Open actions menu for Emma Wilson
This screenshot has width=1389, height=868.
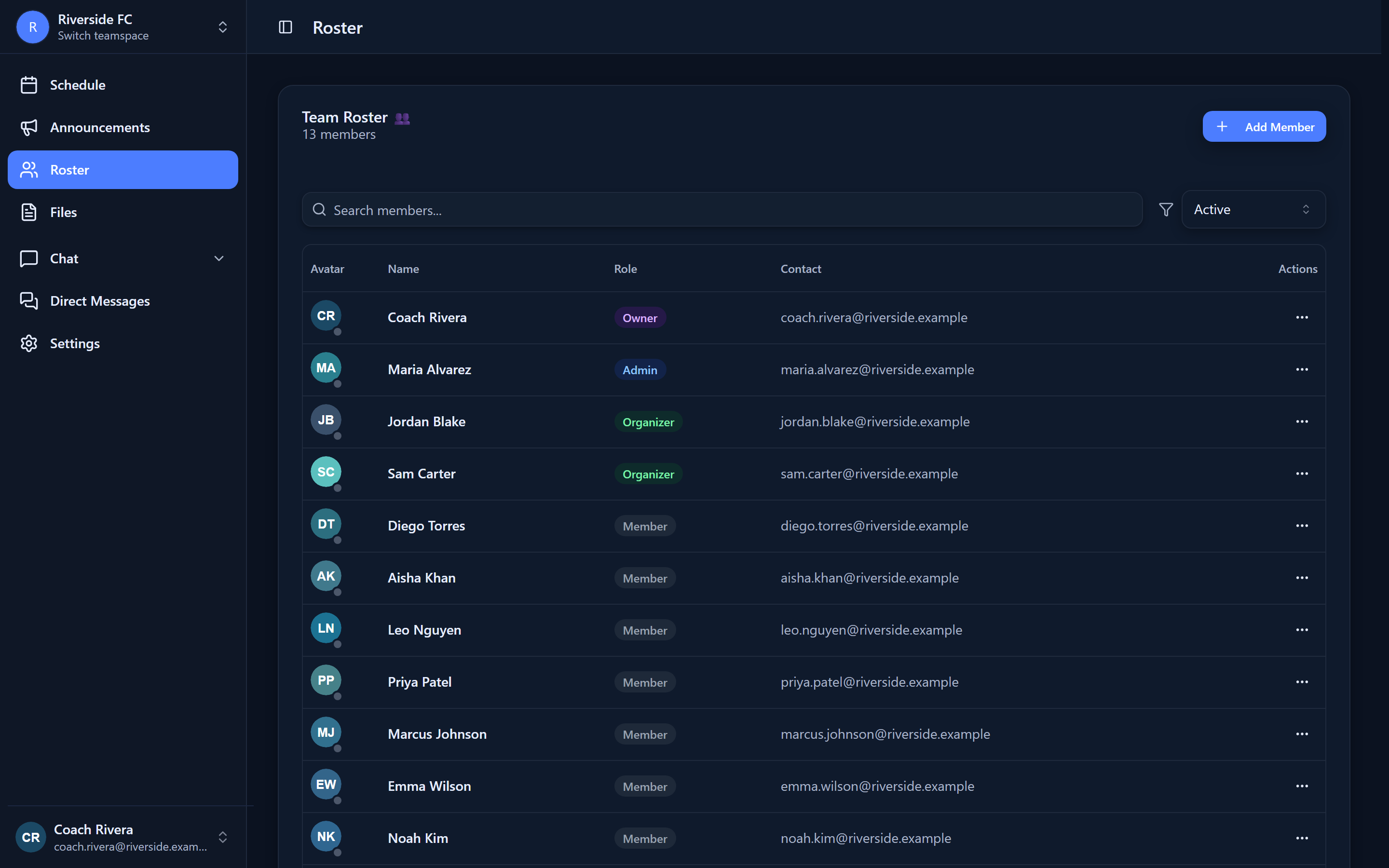pos(1302,787)
